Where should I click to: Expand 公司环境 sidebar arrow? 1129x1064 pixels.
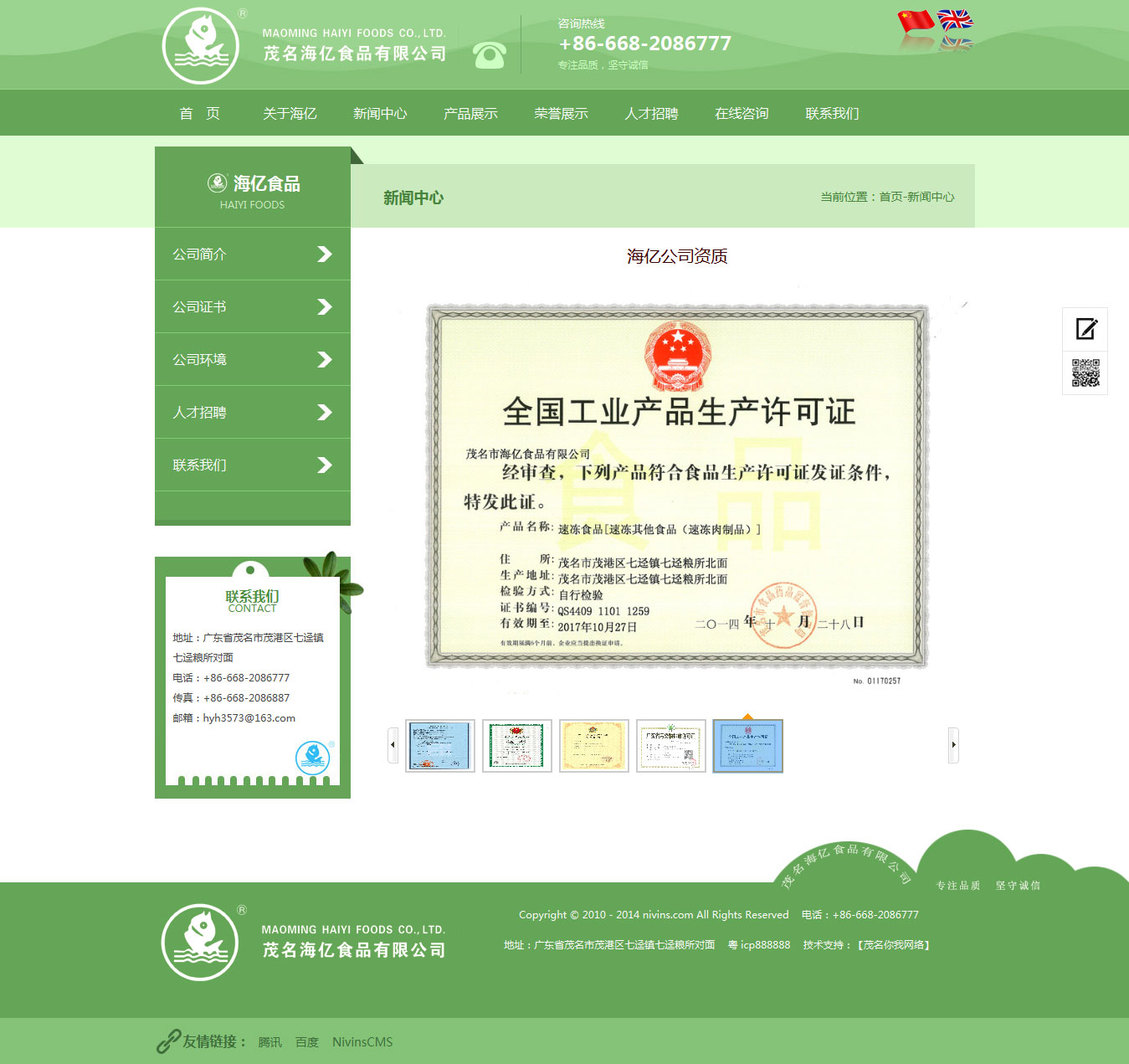click(x=325, y=360)
